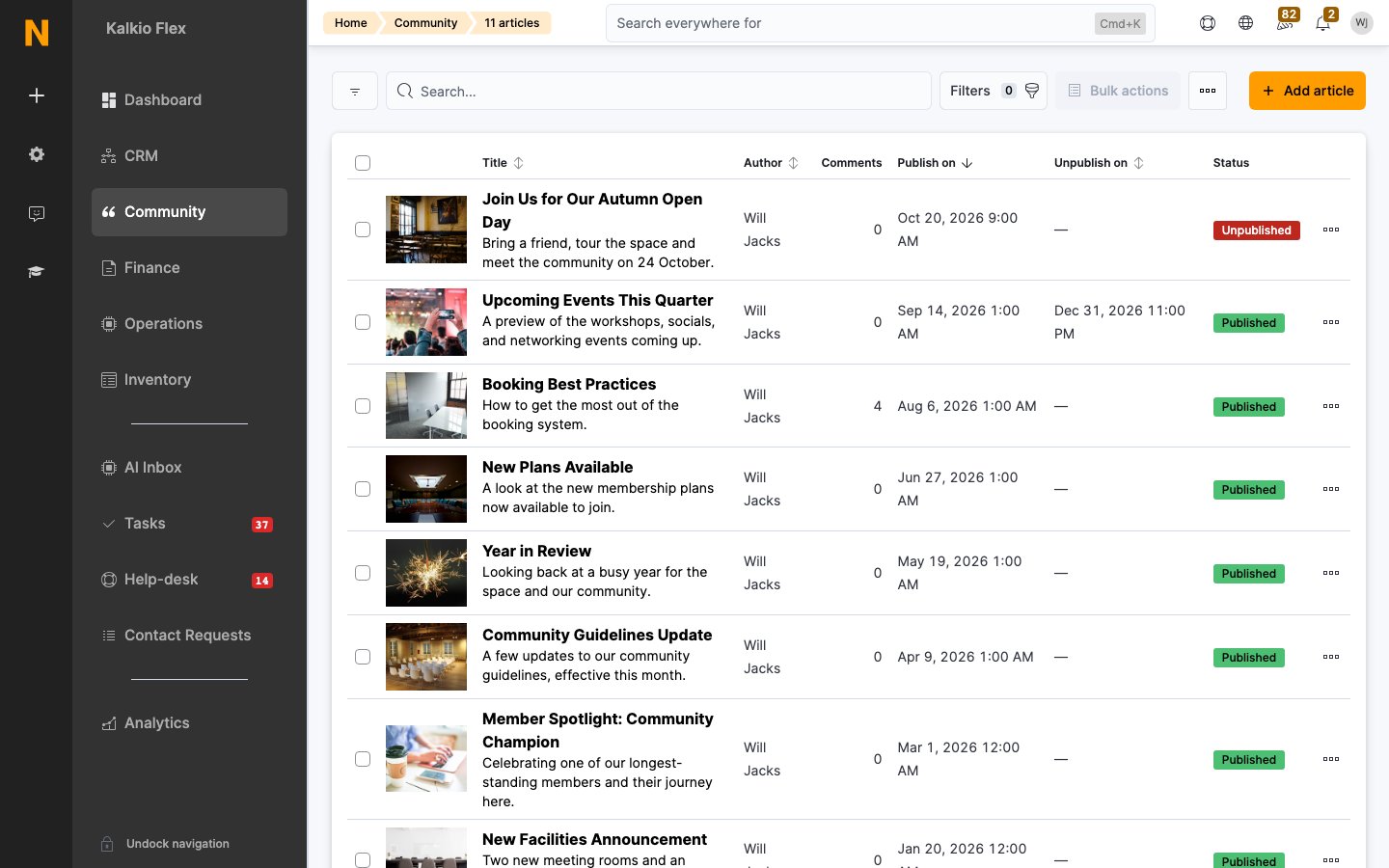Click Undock navigation
The height and width of the screenshot is (868, 1389).
coord(165,844)
